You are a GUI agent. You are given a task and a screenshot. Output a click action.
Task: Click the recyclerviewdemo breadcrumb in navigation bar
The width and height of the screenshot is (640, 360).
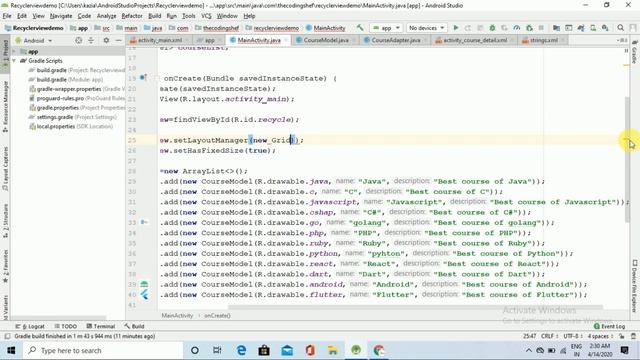272,28
